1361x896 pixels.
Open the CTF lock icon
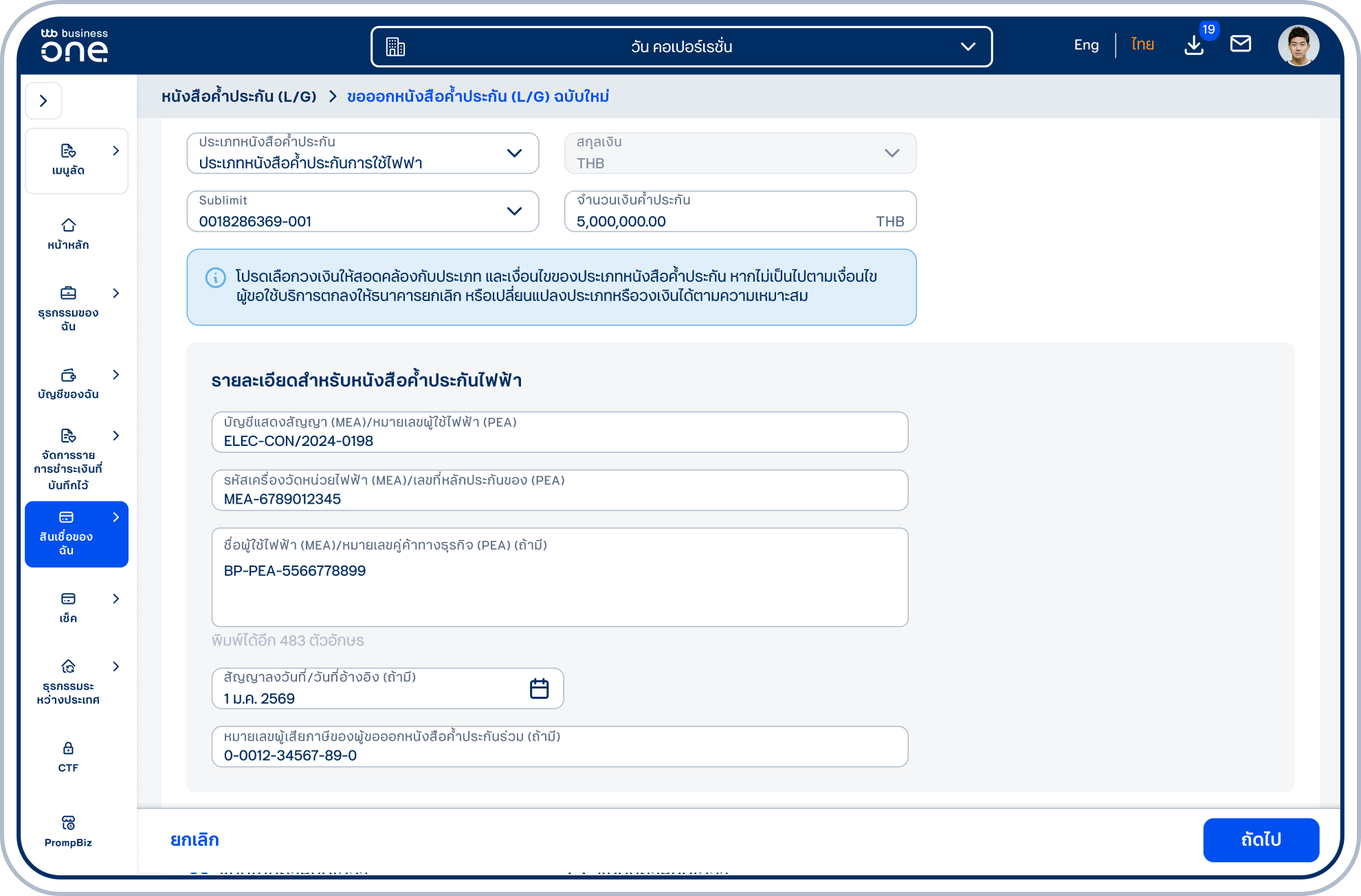click(x=68, y=748)
